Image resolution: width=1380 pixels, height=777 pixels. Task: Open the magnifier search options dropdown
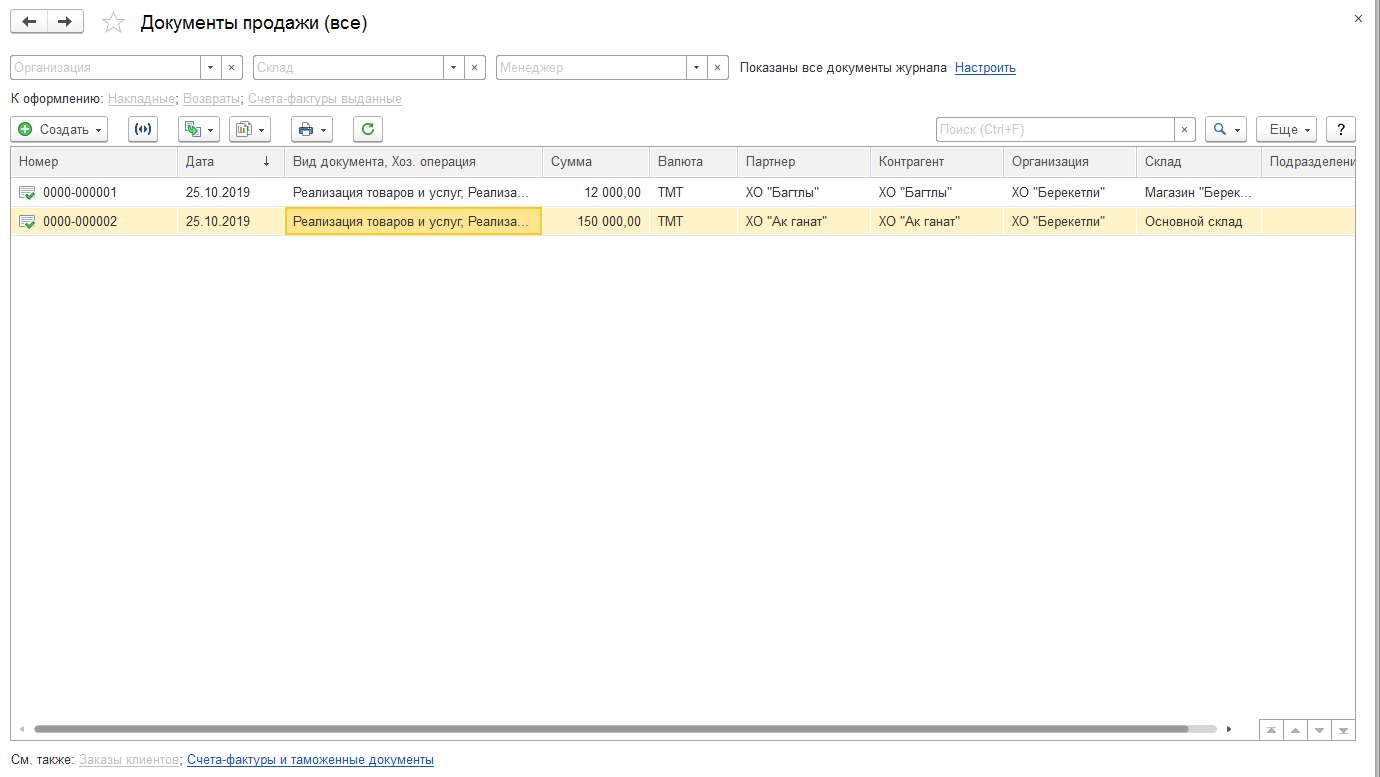tap(1226, 129)
